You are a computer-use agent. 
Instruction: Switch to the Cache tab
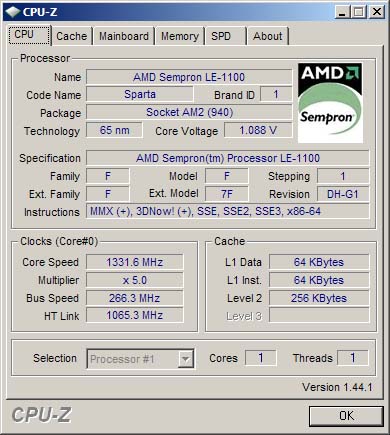(x=71, y=36)
